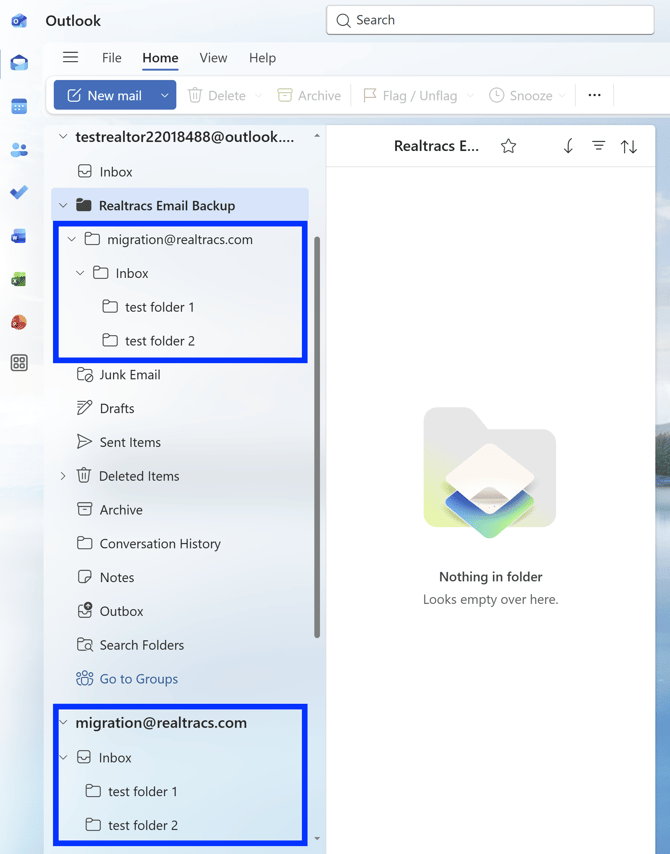The height and width of the screenshot is (854, 670).
Task: Select the Realtracs Email Backup folder
Action: click(180, 205)
